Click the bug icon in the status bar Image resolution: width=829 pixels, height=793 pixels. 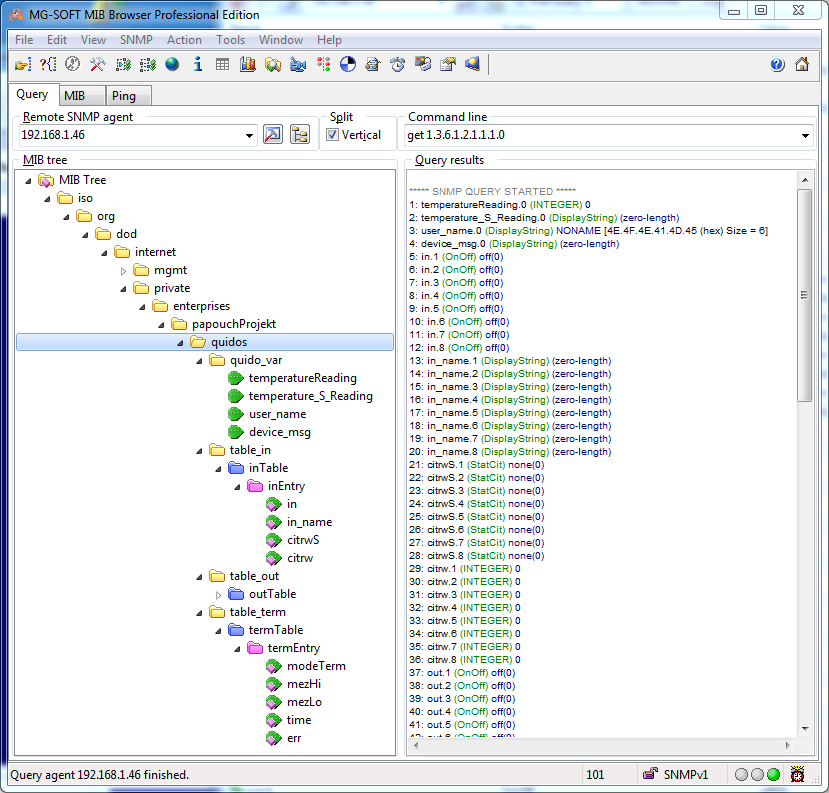[797, 774]
